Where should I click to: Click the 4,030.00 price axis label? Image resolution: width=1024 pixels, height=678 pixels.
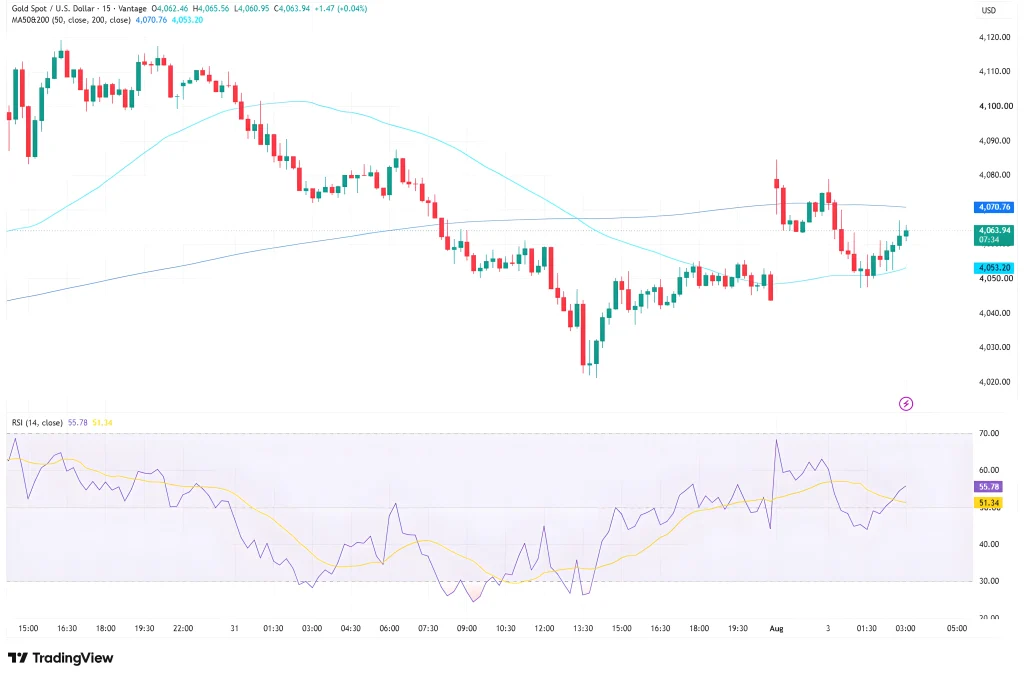tap(995, 347)
